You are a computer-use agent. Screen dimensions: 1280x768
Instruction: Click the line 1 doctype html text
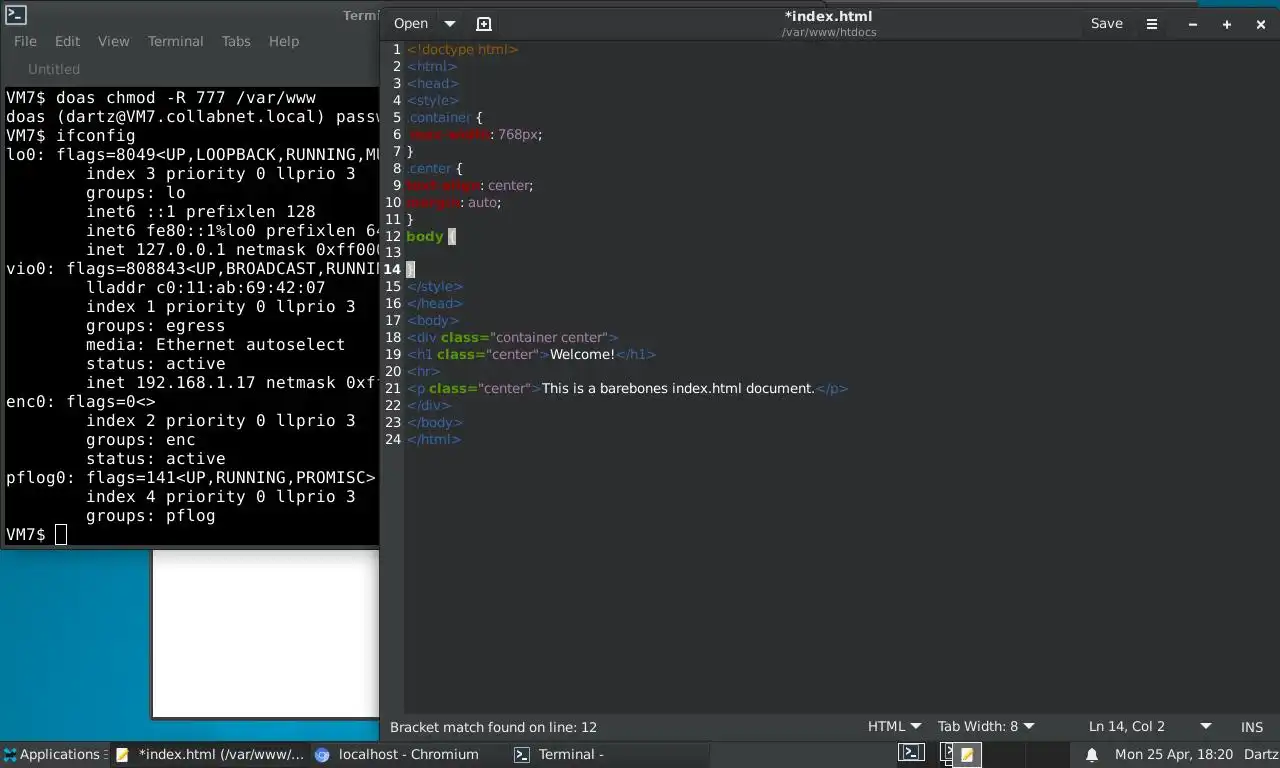463,49
